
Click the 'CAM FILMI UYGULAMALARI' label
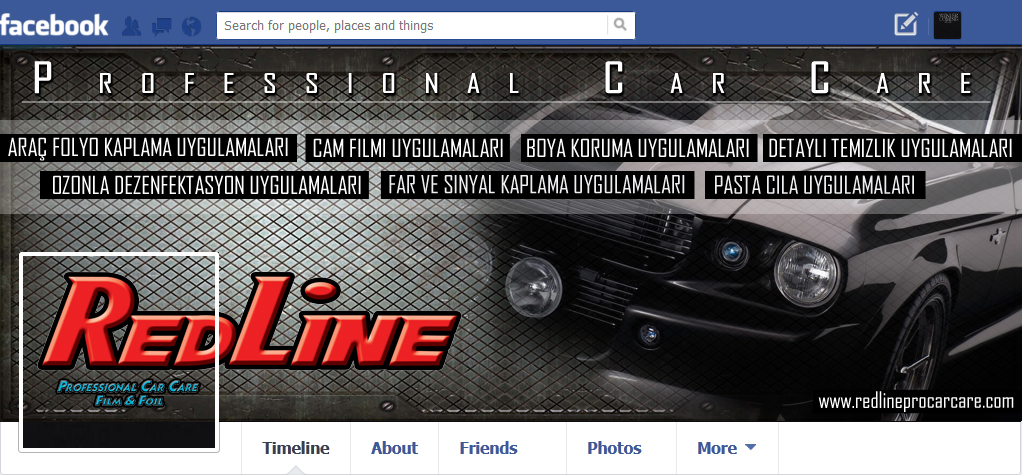408,149
